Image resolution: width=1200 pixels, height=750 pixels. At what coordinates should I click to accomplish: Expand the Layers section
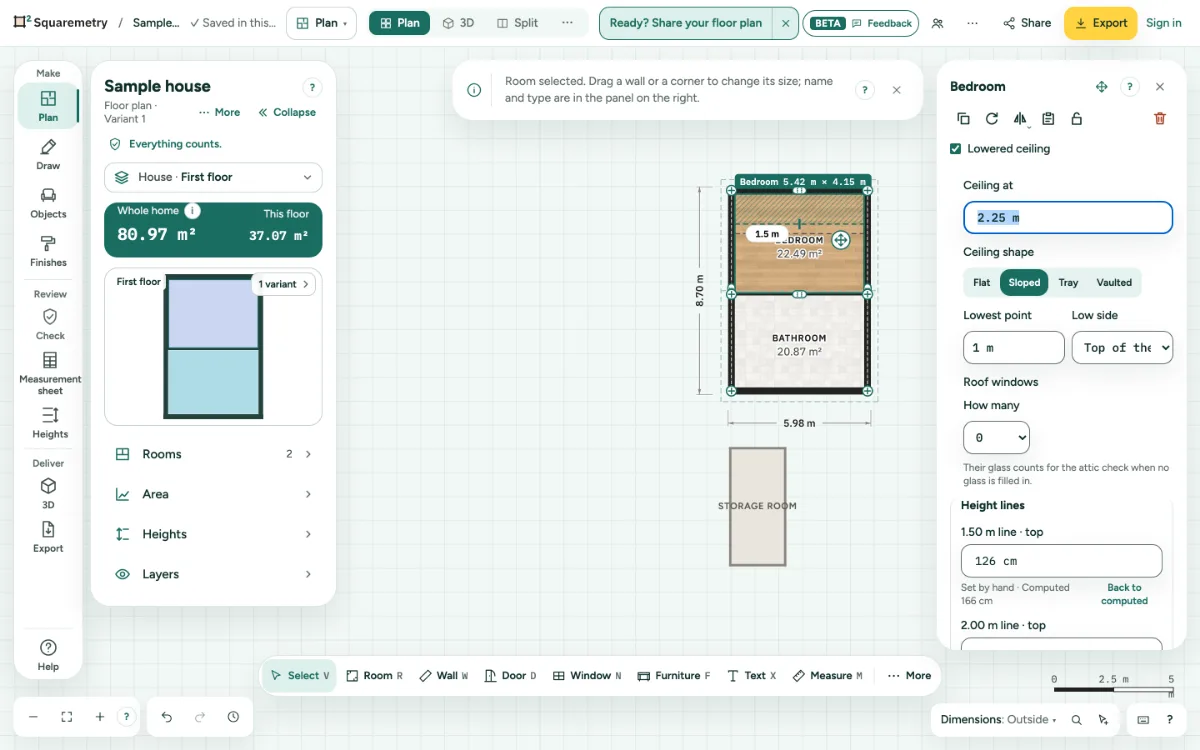click(213, 574)
